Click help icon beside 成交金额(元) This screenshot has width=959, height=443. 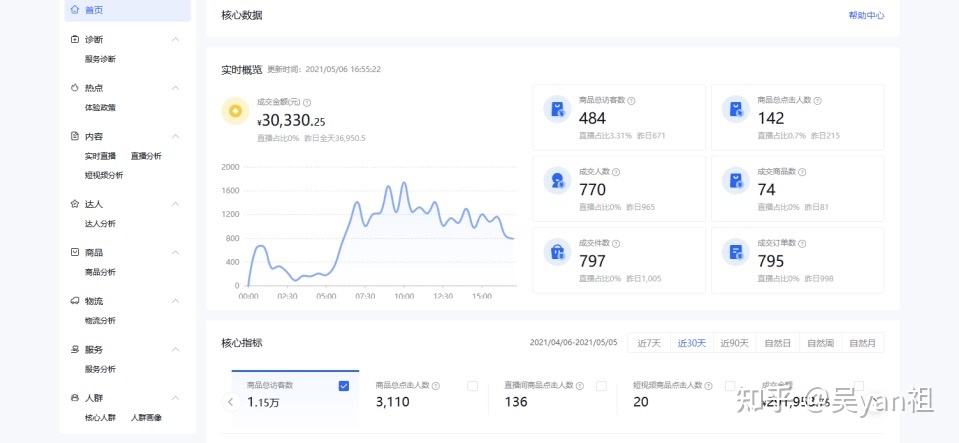click(307, 102)
